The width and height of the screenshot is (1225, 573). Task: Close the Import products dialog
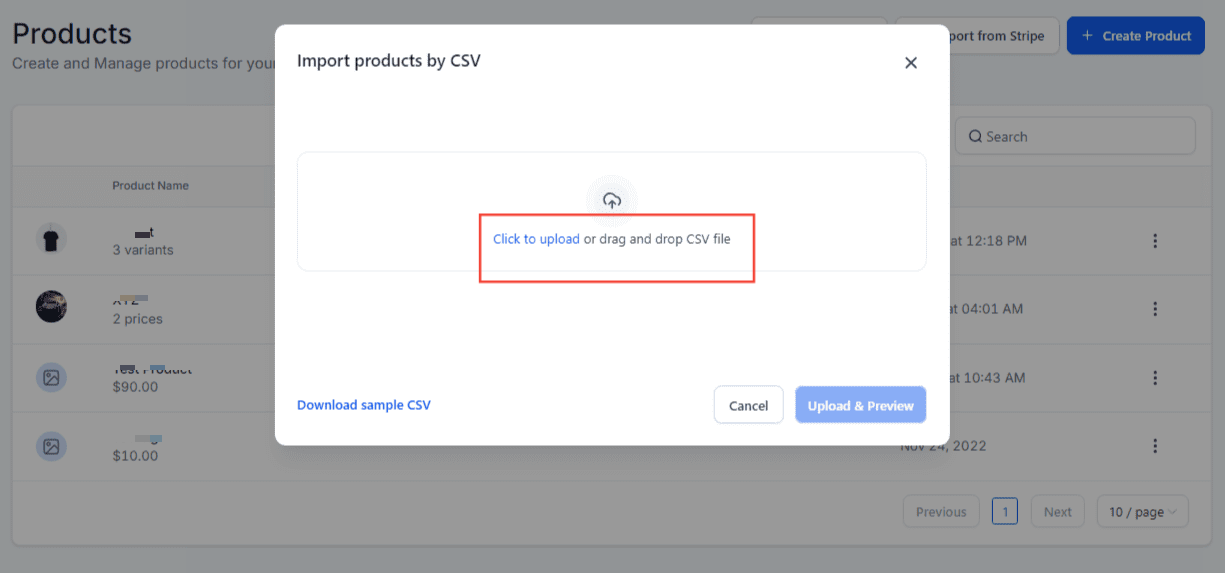(x=911, y=62)
